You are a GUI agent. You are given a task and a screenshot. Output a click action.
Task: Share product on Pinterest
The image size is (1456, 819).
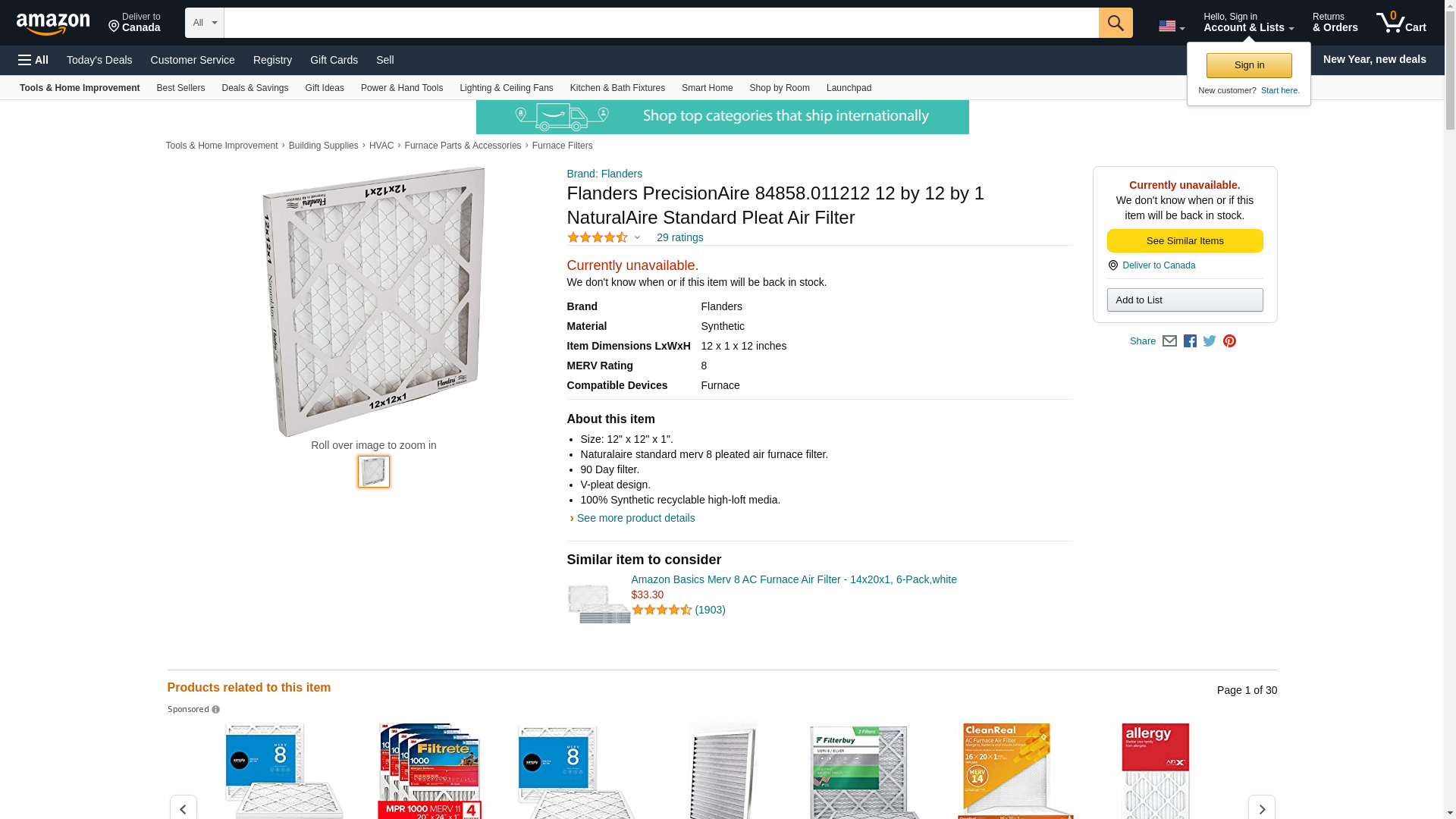[x=1229, y=341]
